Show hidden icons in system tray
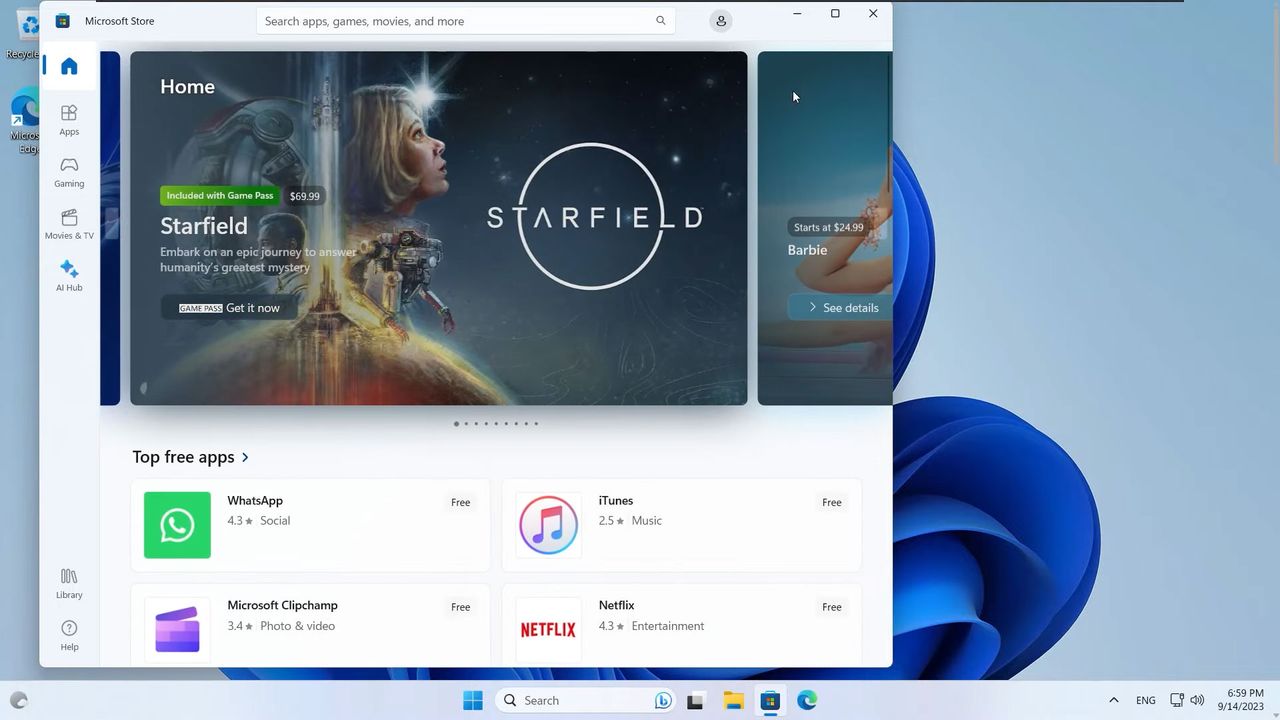This screenshot has width=1280, height=720. [1113, 700]
